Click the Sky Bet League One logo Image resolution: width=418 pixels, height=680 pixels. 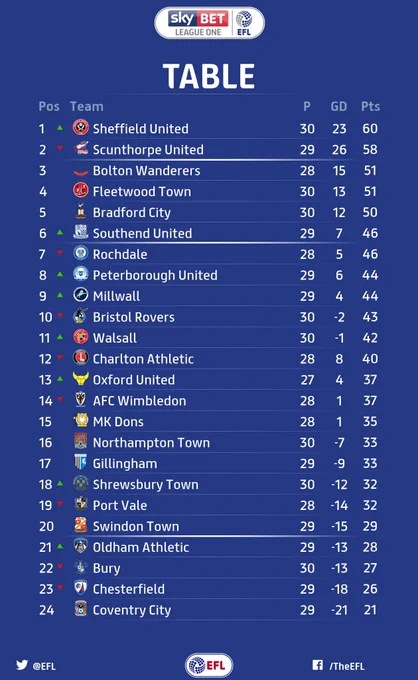pos(209,23)
